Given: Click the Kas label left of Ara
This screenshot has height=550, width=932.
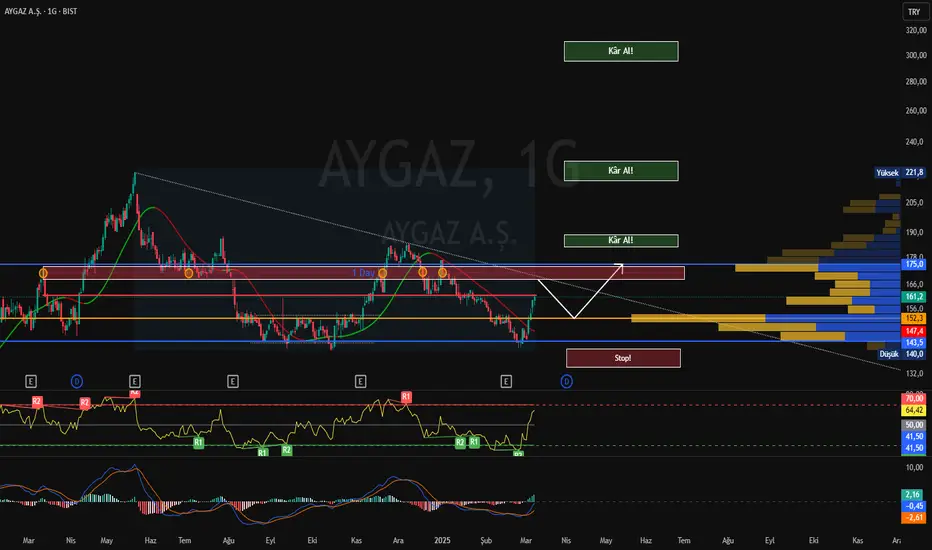Looking at the screenshot, I should click(x=356, y=540).
